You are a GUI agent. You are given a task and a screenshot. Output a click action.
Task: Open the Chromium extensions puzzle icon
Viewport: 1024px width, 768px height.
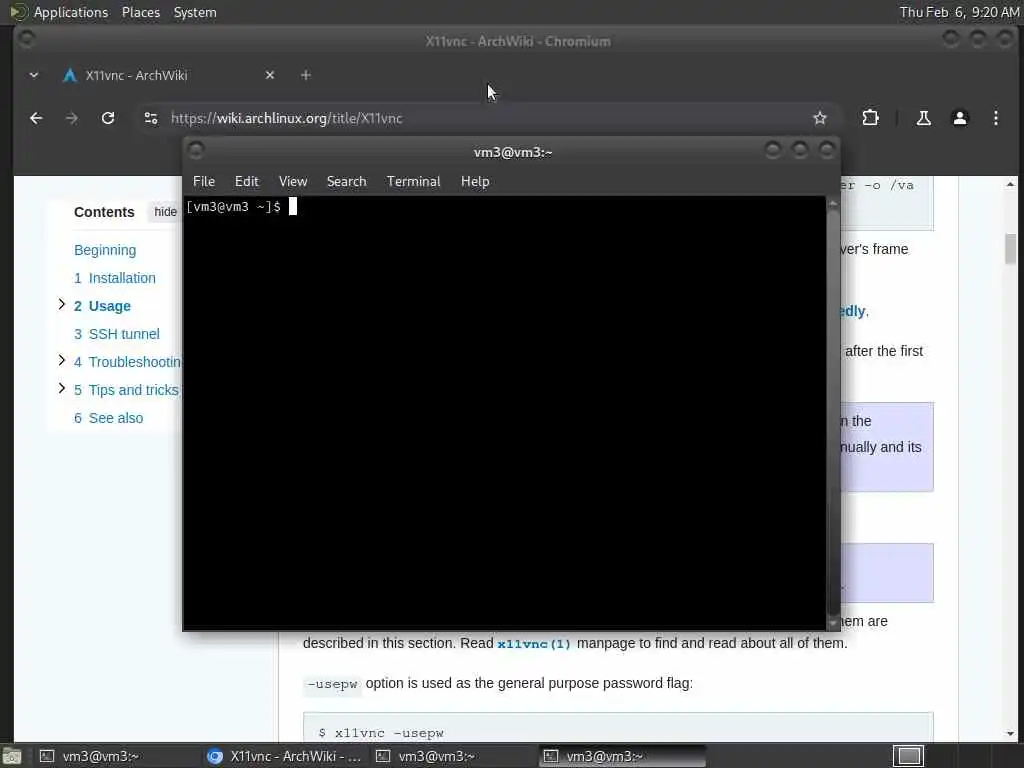click(870, 118)
